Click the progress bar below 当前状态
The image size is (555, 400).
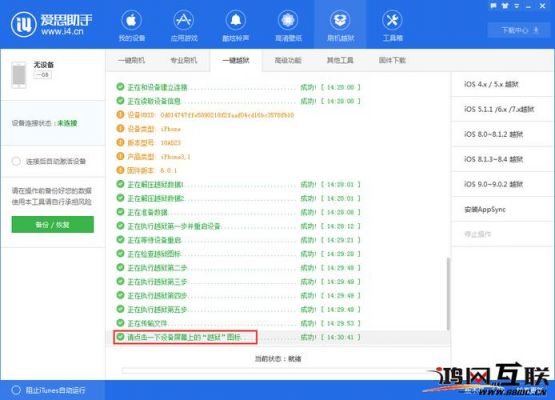(x=278, y=370)
